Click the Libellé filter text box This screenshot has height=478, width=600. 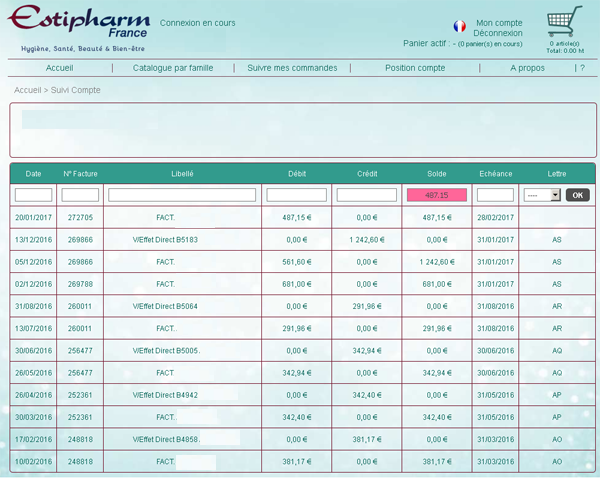[182, 195]
